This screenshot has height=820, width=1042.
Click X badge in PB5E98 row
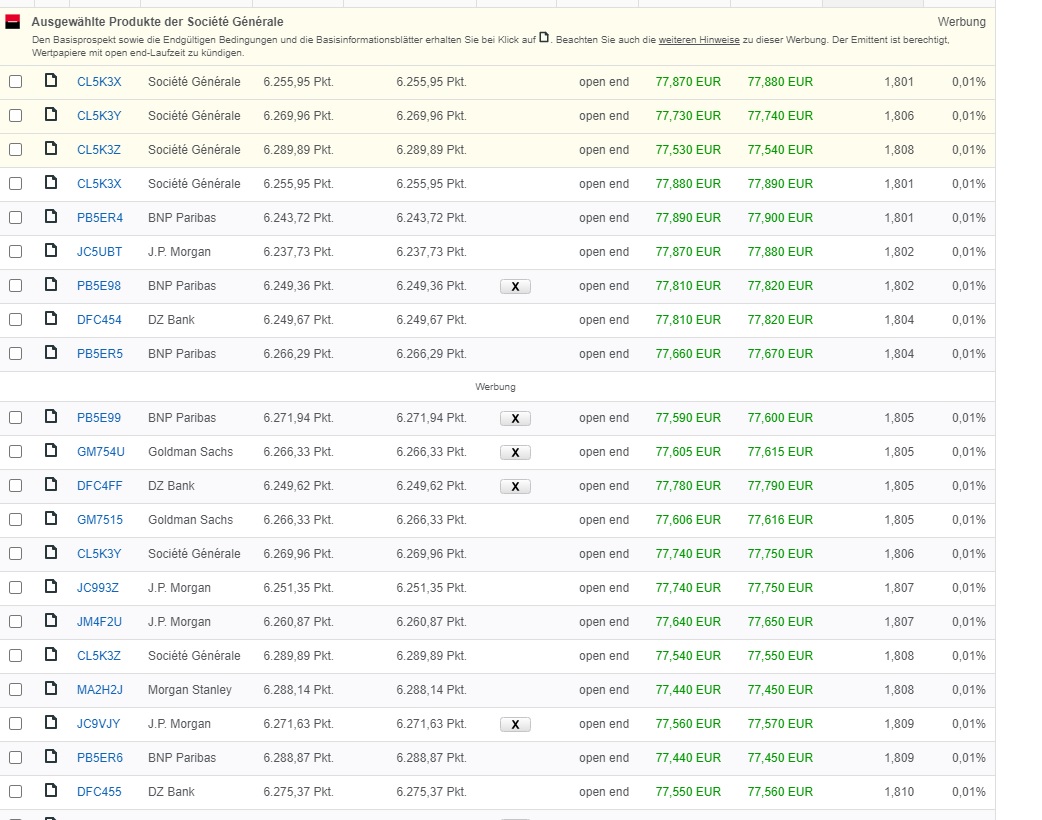(x=515, y=286)
